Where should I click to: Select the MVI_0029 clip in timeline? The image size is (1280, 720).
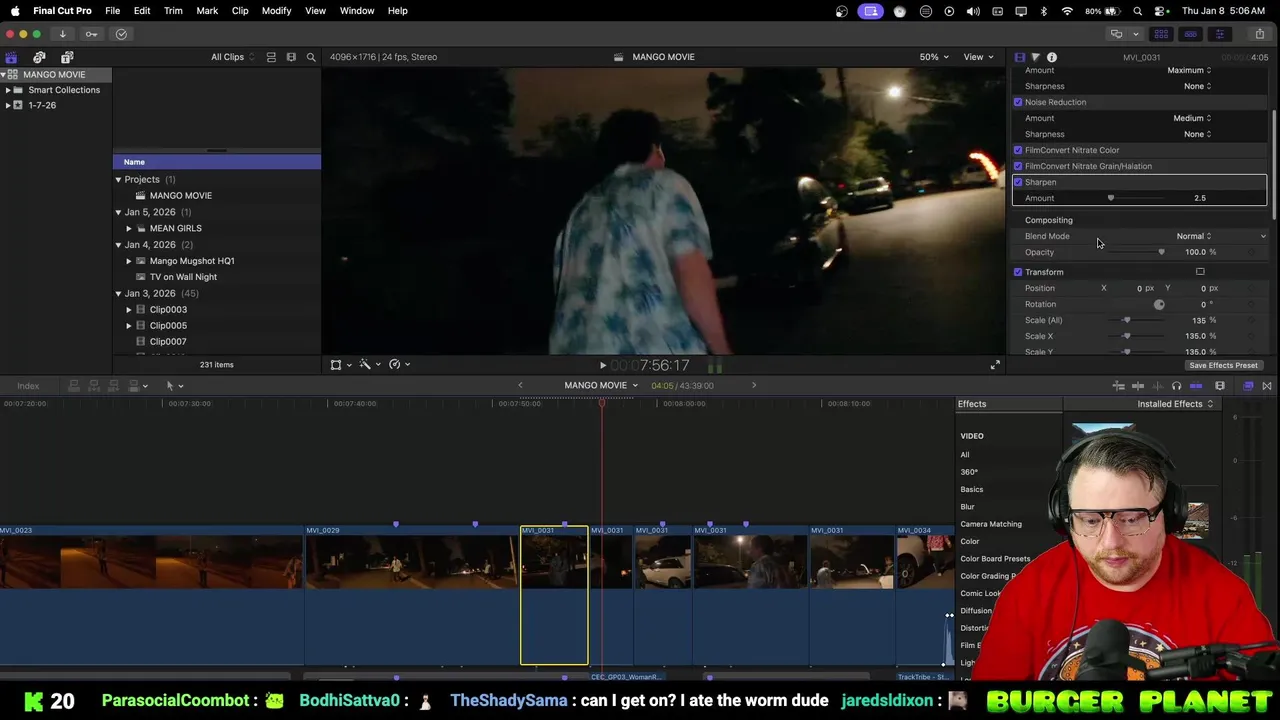coord(412,595)
